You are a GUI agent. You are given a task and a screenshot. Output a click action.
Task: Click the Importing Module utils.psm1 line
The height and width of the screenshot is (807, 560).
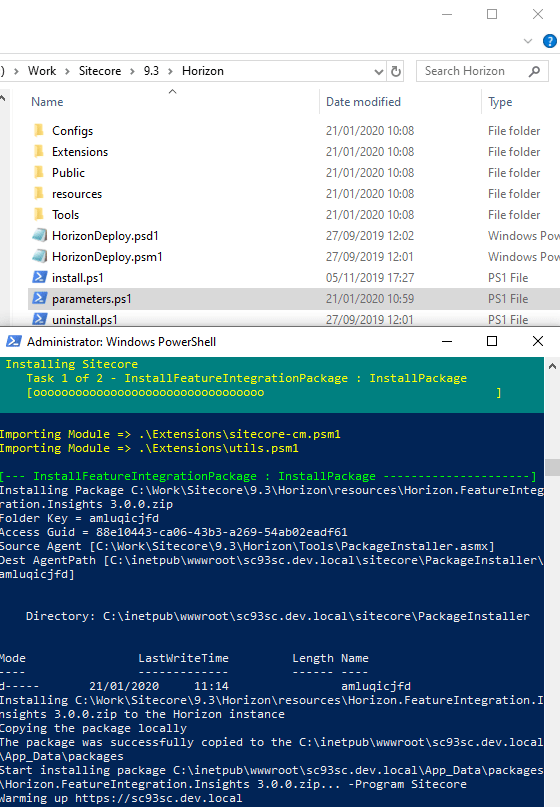click(149, 448)
